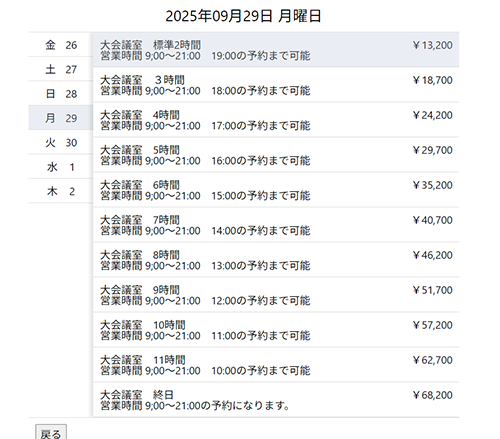Screen dimensions: 500x439
Task: Select Saturday 27 in the date list
Action: pos(61,69)
